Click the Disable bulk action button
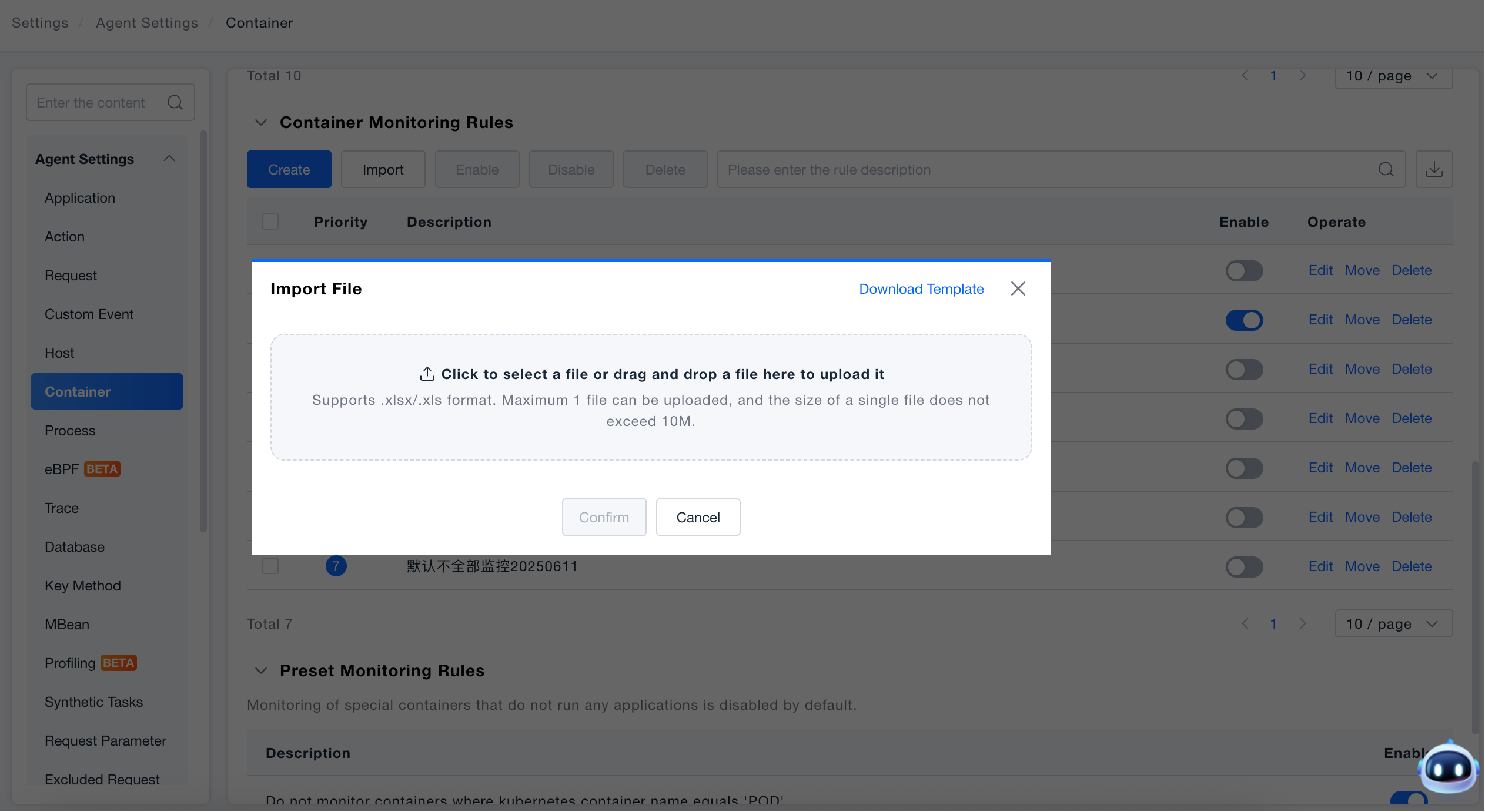 571,169
